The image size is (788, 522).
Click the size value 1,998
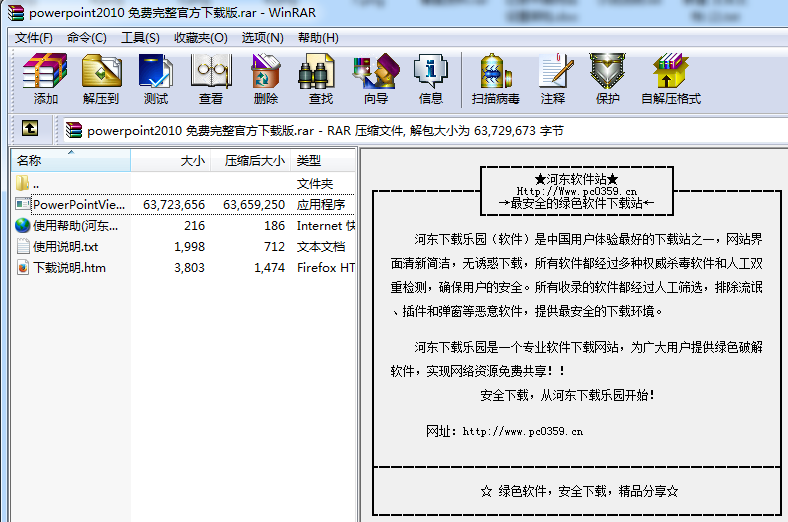pyautogui.click(x=189, y=247)
